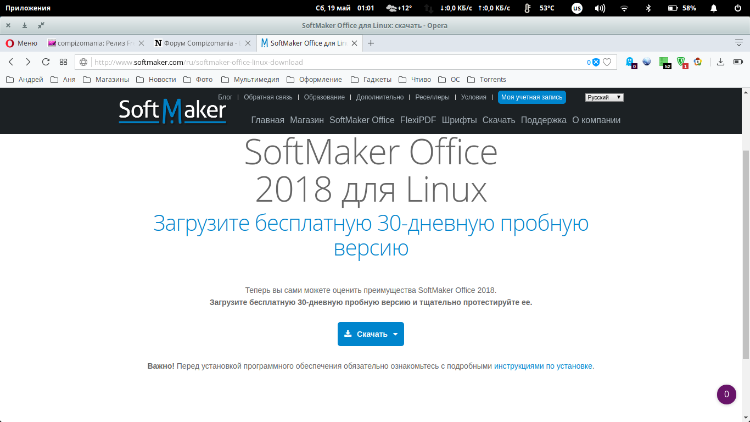Select Поддержка in site navigation
Screen dimensions: 750x422
543,120
